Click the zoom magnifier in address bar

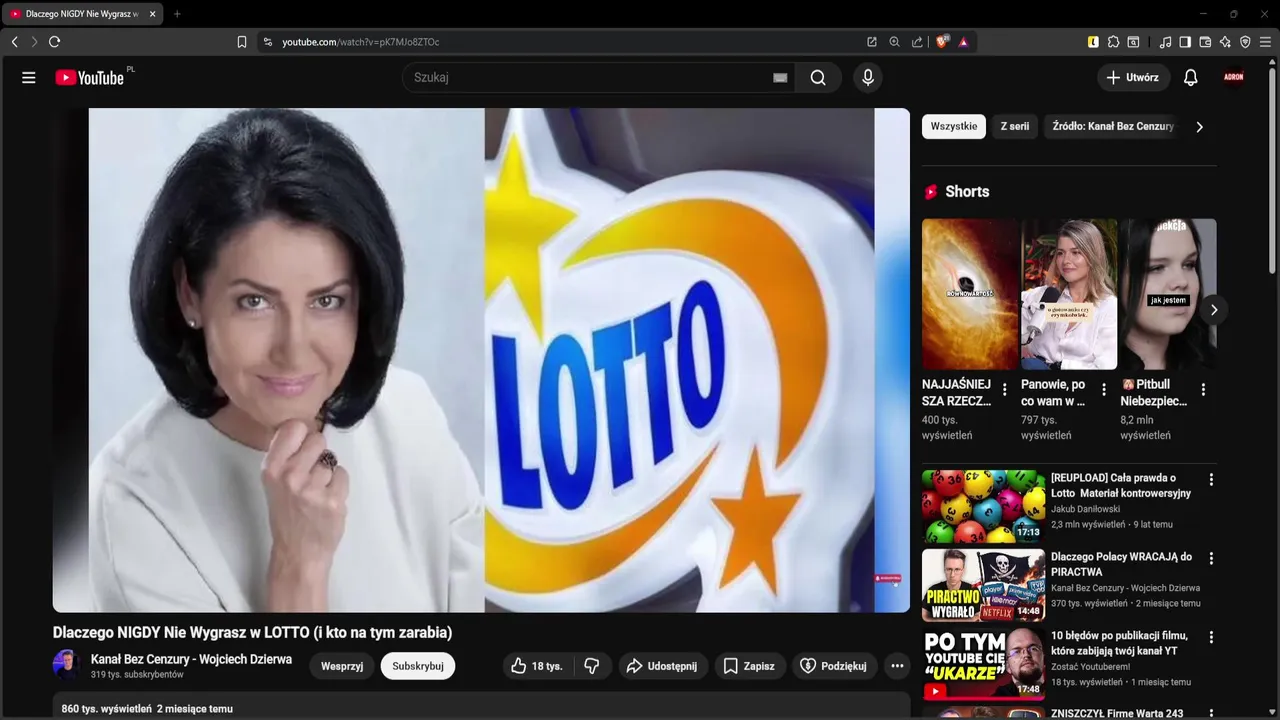click(895, 42)
